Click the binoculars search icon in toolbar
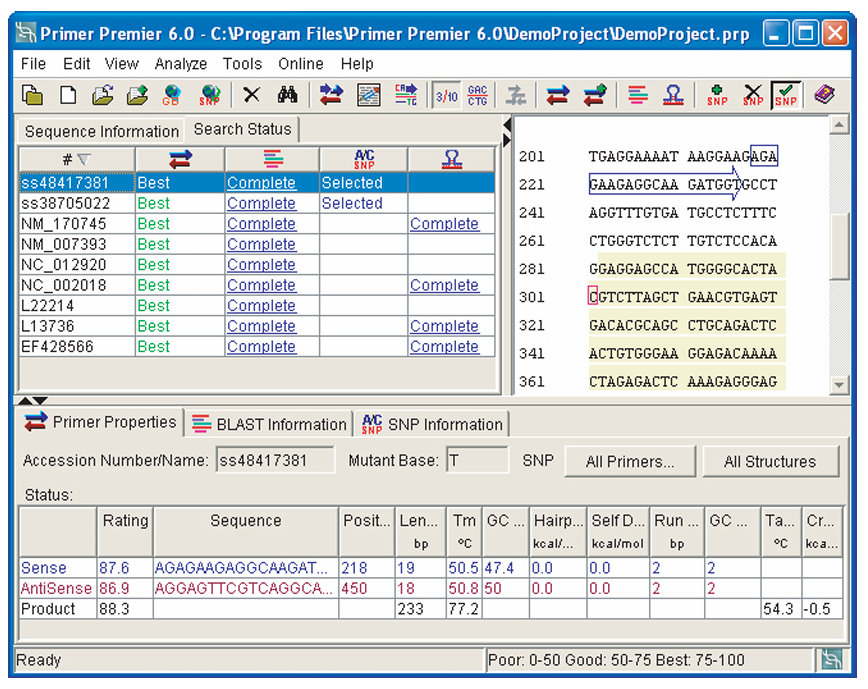The image size is (868, 689). point(288,96)
